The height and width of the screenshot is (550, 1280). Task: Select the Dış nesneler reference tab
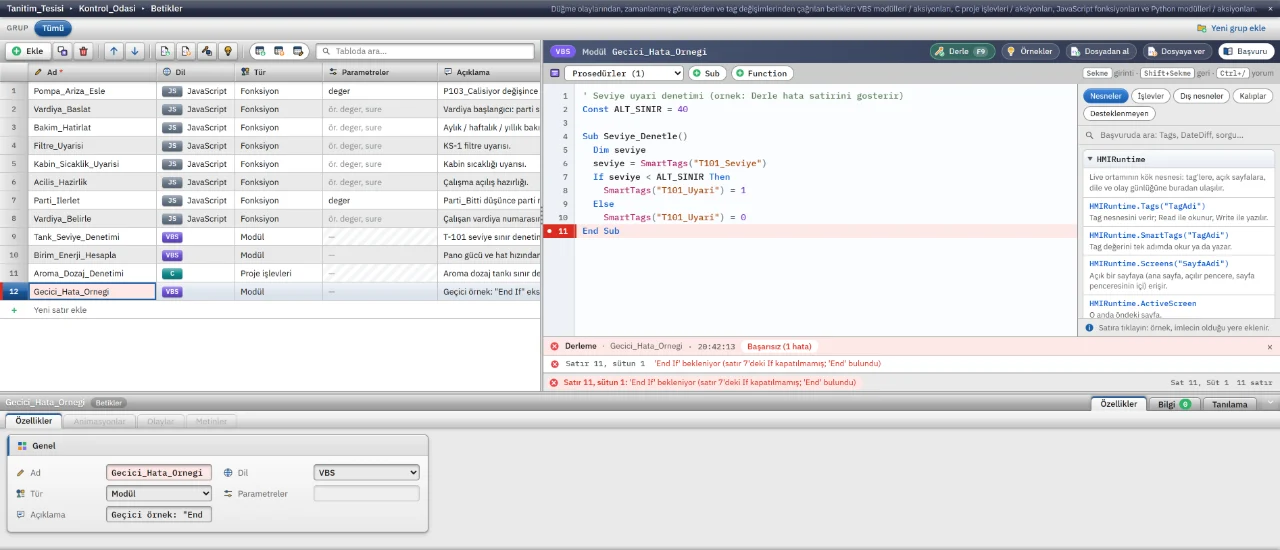click(1201, 96)
